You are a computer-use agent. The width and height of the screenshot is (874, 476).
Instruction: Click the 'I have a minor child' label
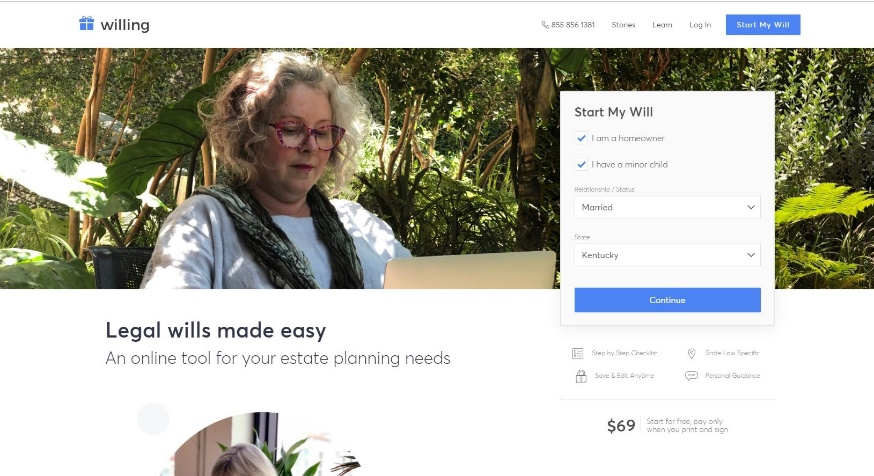(x=629, y=164)
